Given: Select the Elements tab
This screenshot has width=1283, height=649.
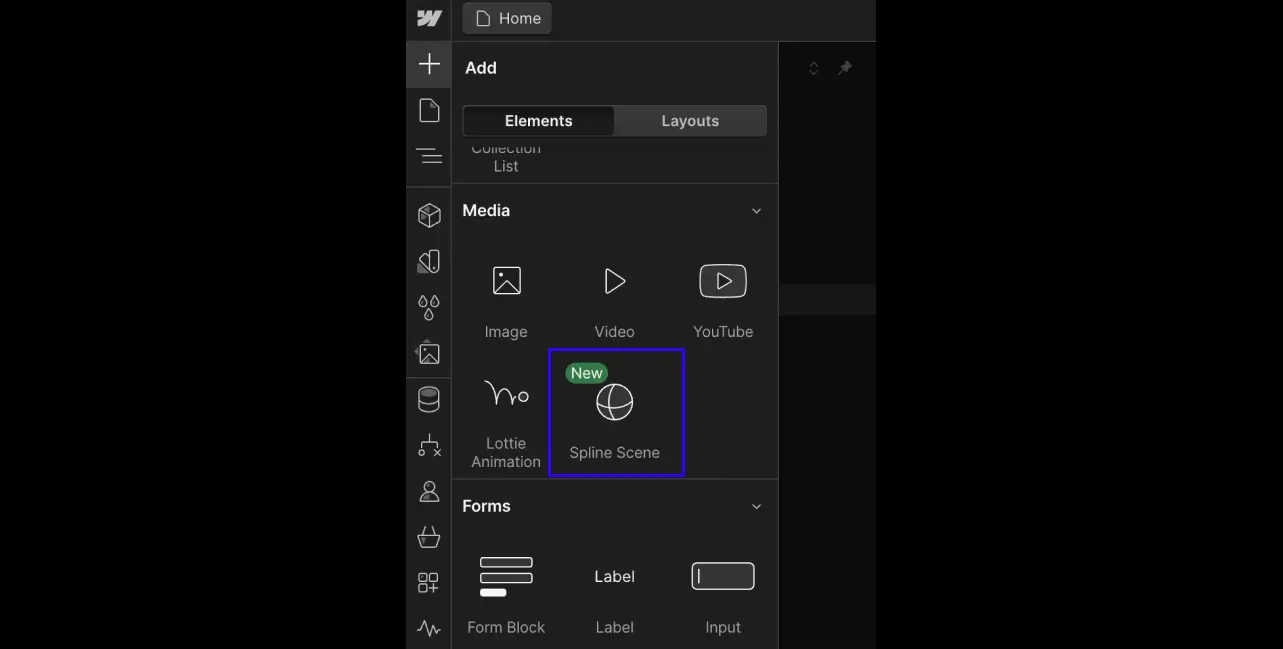Looking at the screenshot, I should click(539, 120).
